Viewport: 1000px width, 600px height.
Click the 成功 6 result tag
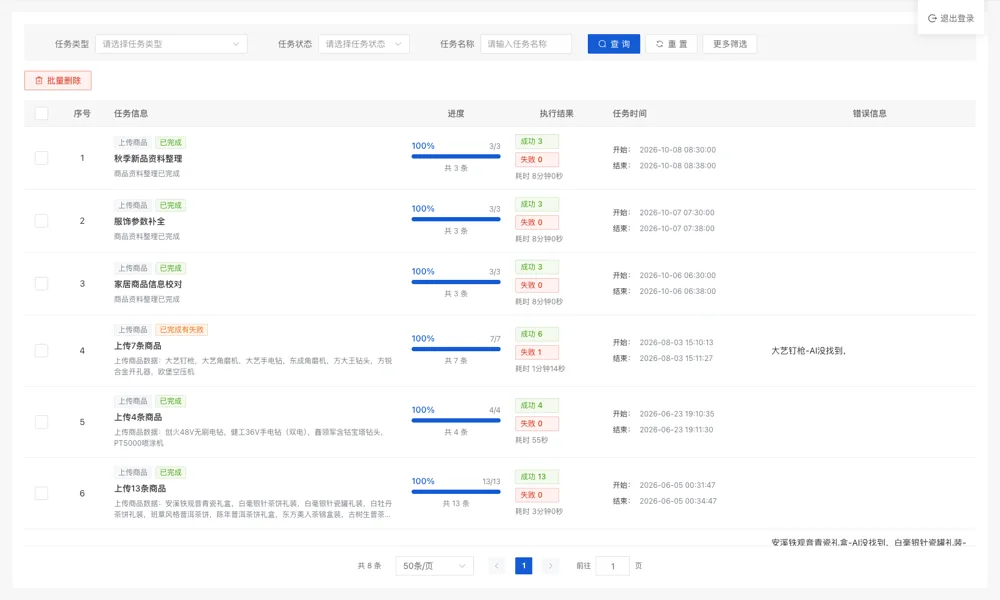(x=537, y=334)
